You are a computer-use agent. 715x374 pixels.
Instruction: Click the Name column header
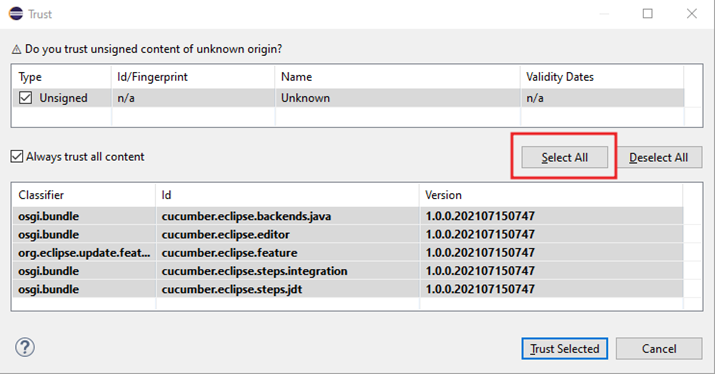click(398, 77)
